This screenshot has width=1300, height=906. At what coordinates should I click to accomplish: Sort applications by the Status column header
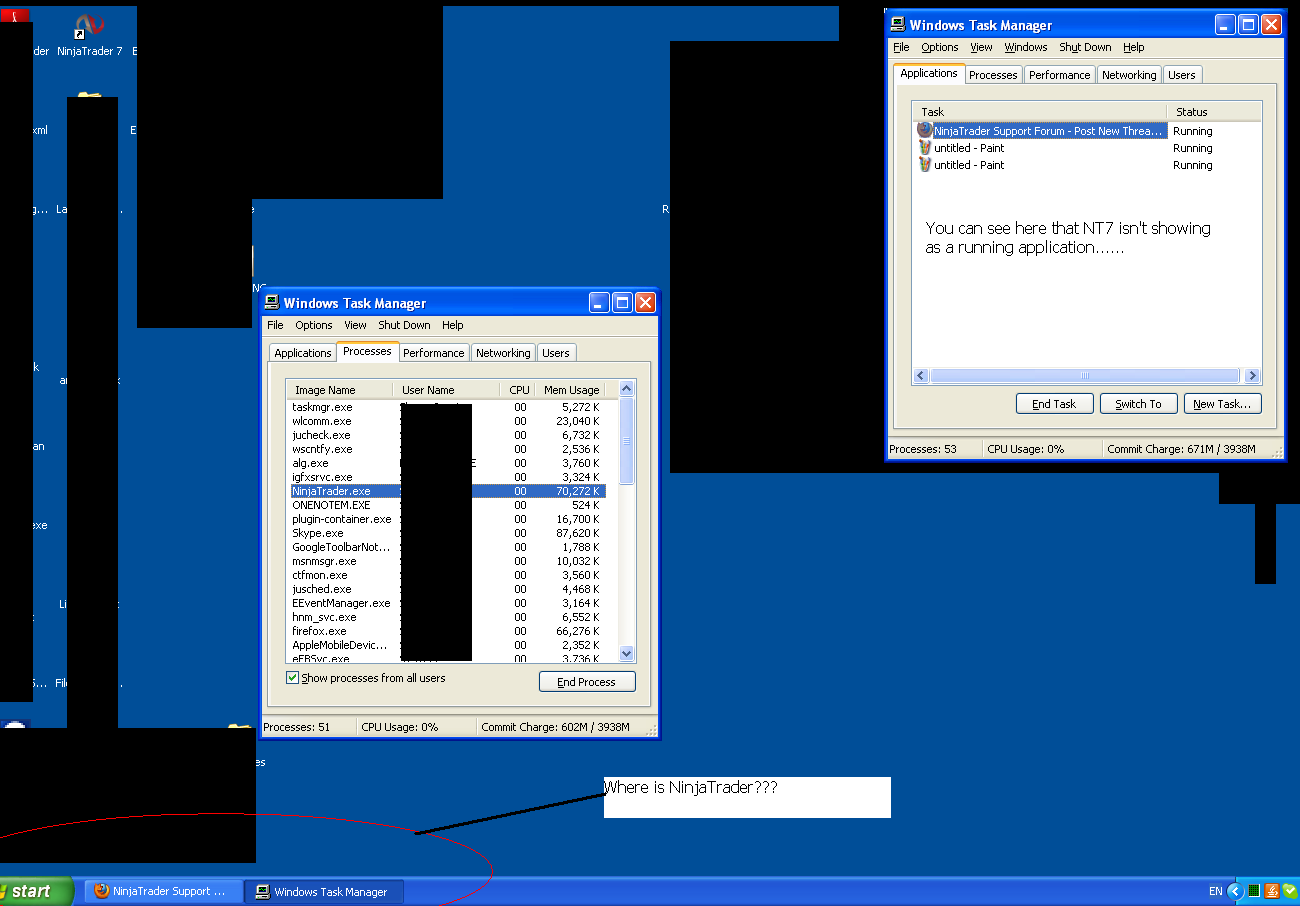pyautogui.click(x=1214, y=112)
